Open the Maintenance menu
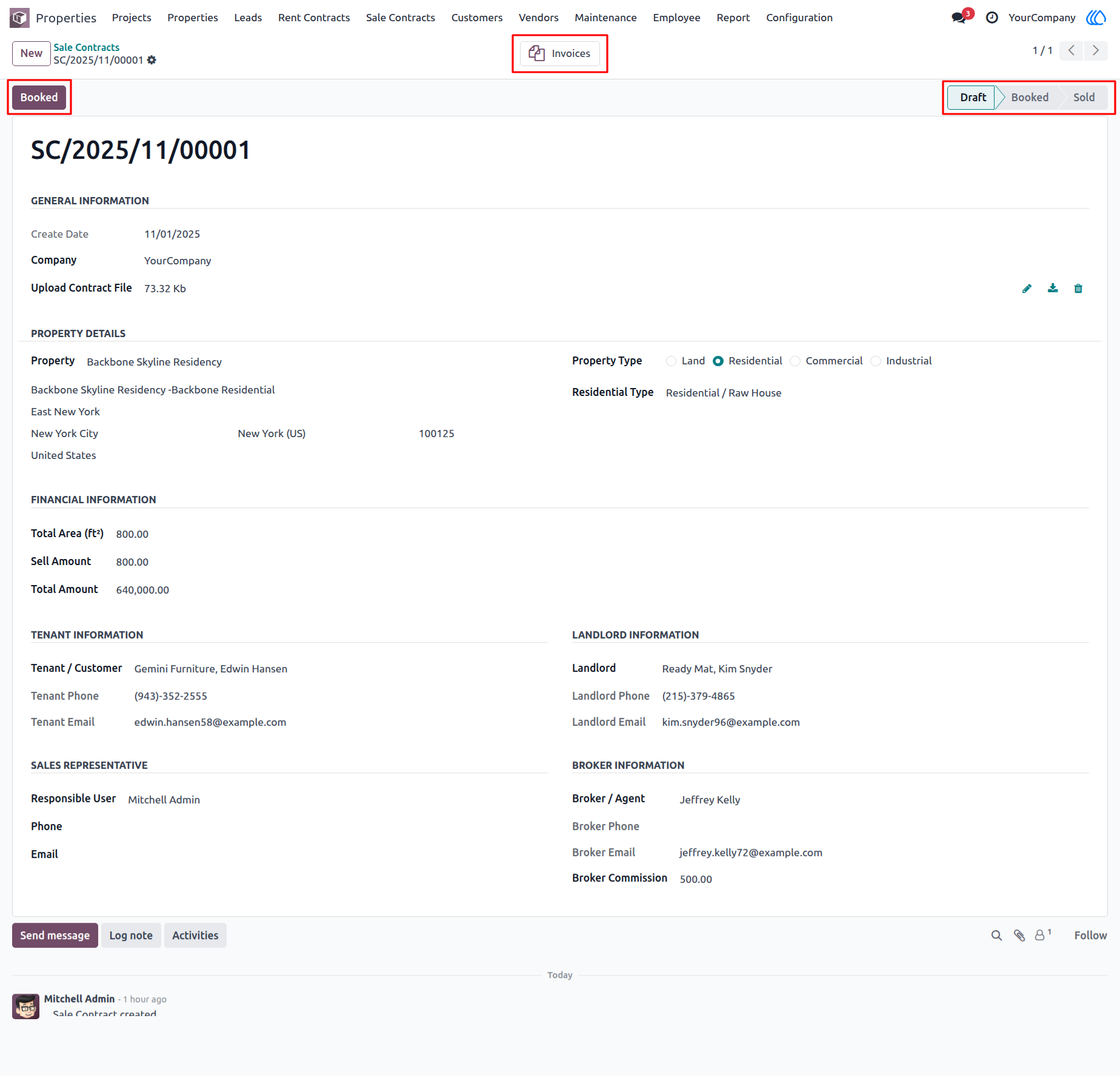 [x=605, y=18]
